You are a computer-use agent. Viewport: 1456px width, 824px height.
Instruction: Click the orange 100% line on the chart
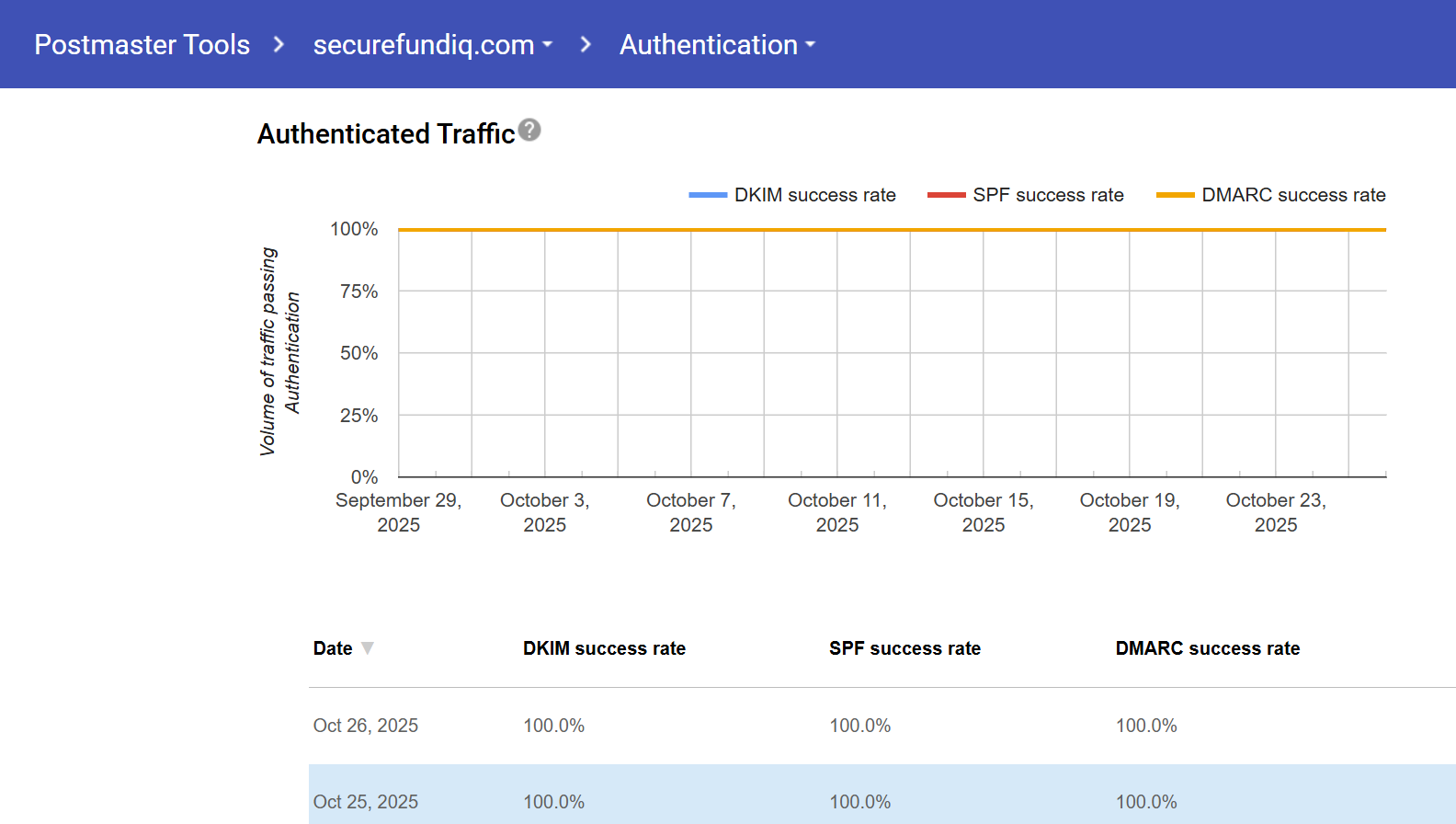[892, 230]
